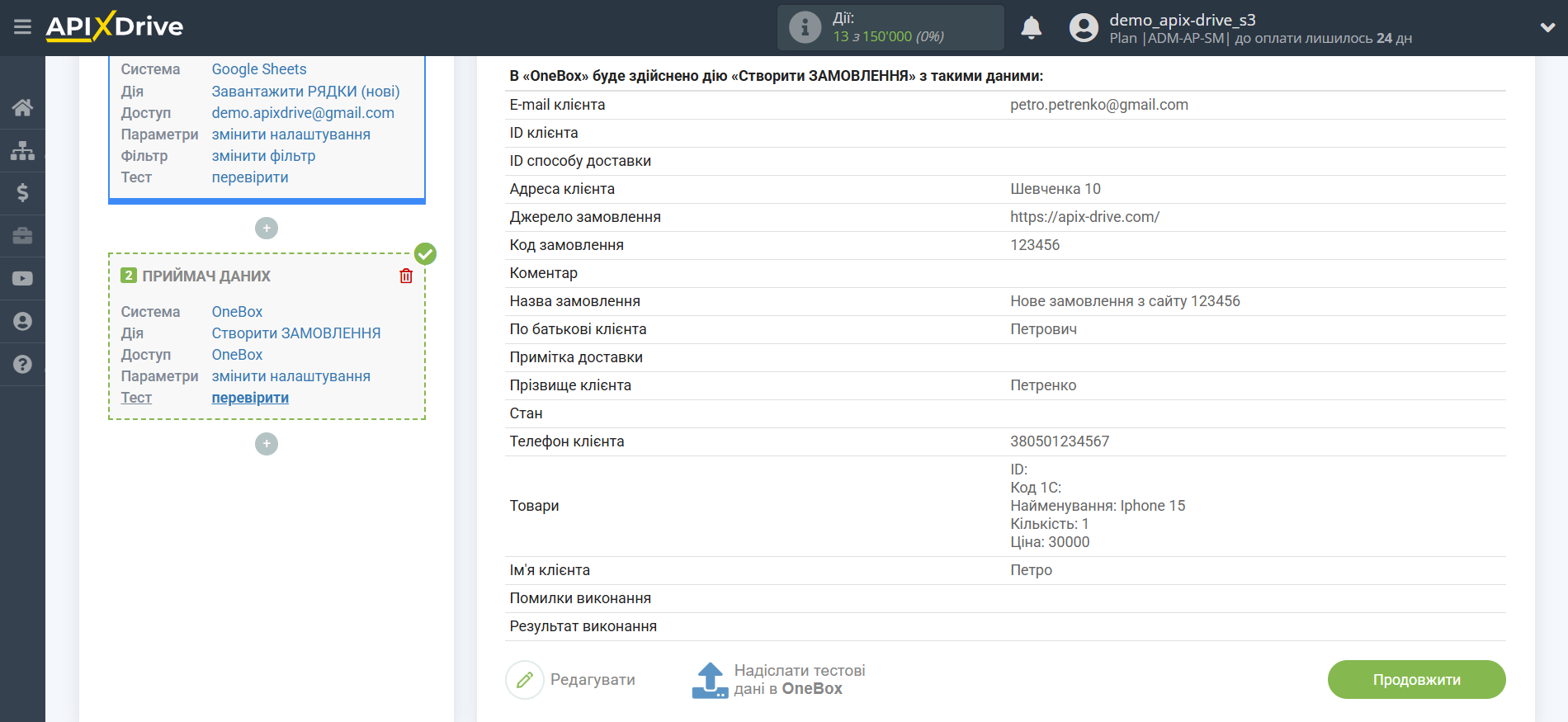Click the Джерело замовлення row label
The width and height of the screenshot is (1568, 722).
tap(585, 217)
